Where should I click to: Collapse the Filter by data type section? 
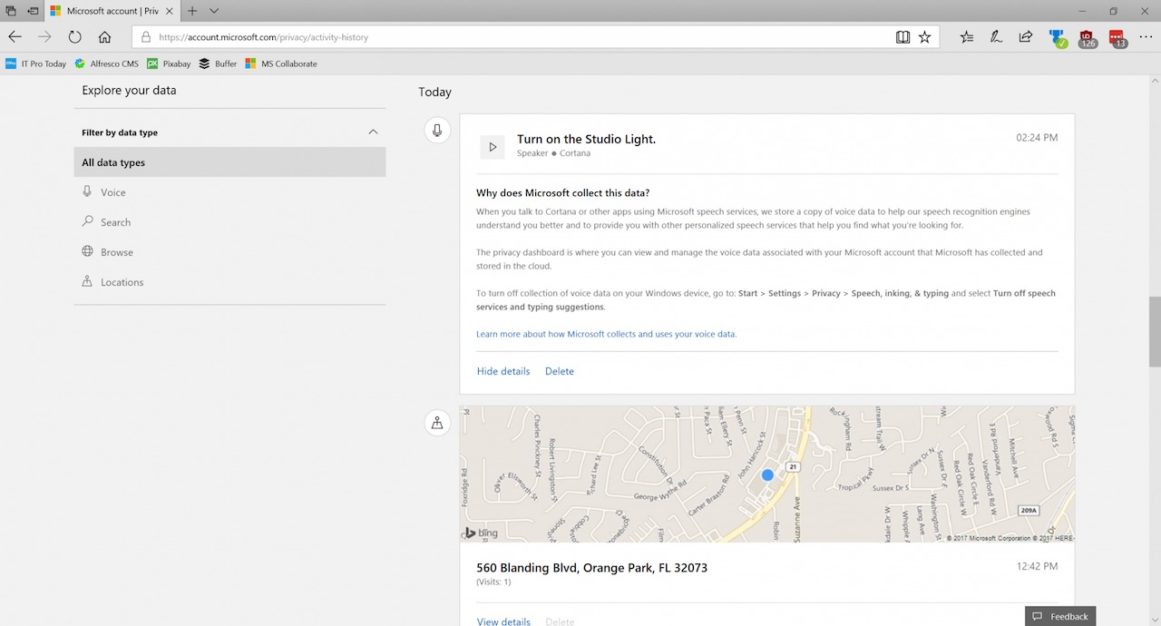pos(373,132)
